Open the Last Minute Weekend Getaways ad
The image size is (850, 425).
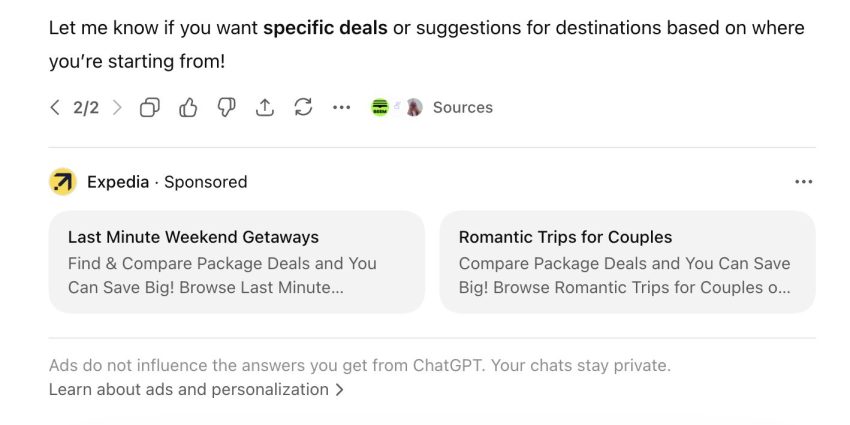click(193, 237)
